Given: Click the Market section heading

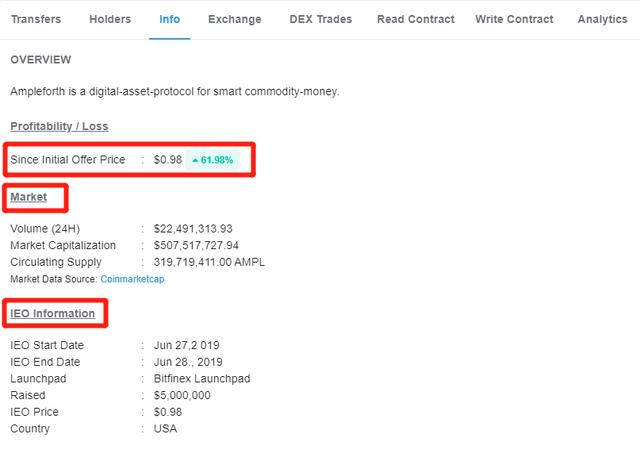Looking at the screenshot, I should [x=29, y=197].
